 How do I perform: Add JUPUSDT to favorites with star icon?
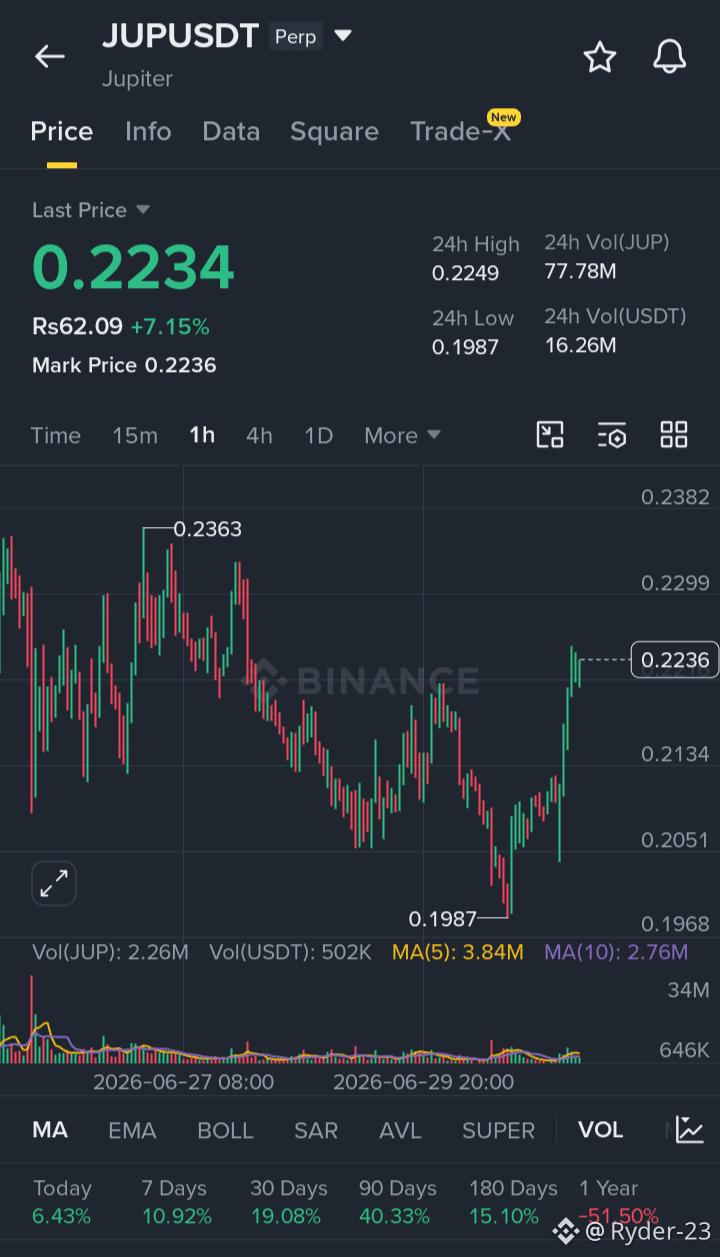(600, 57)
